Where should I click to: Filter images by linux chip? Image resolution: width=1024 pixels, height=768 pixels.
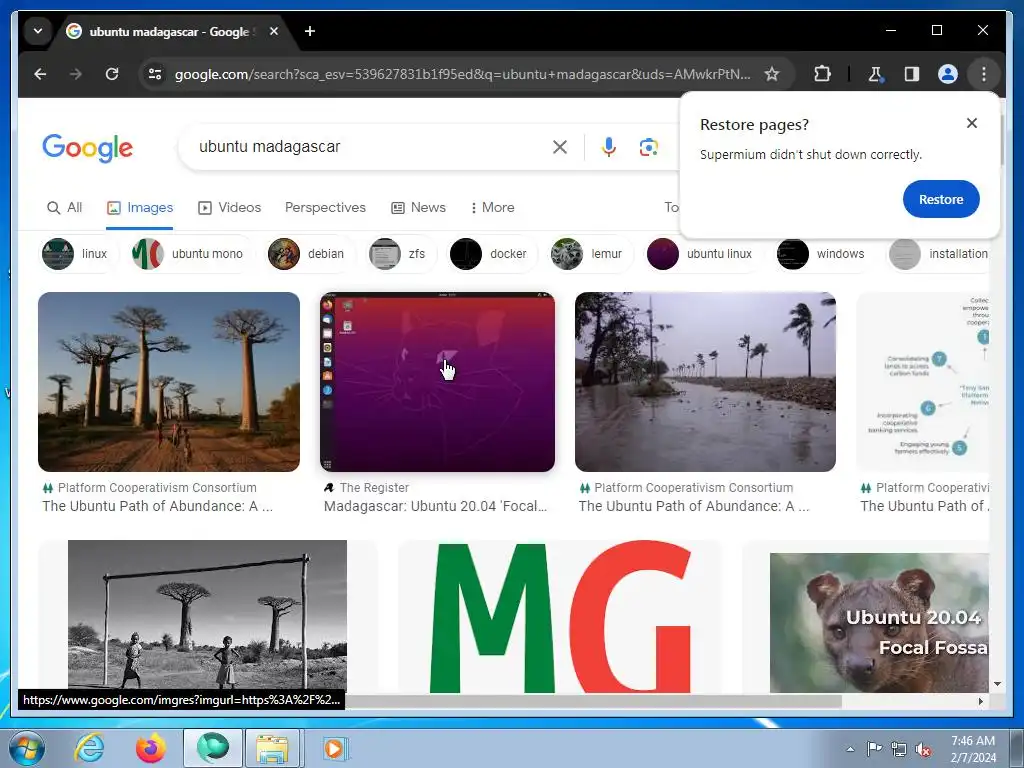(78, 254)
